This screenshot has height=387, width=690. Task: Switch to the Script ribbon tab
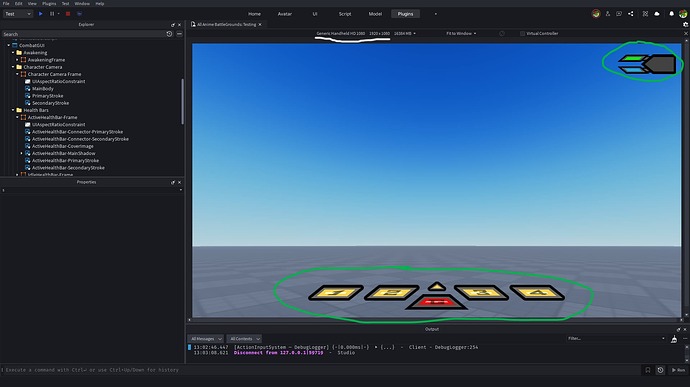[345, 14]
